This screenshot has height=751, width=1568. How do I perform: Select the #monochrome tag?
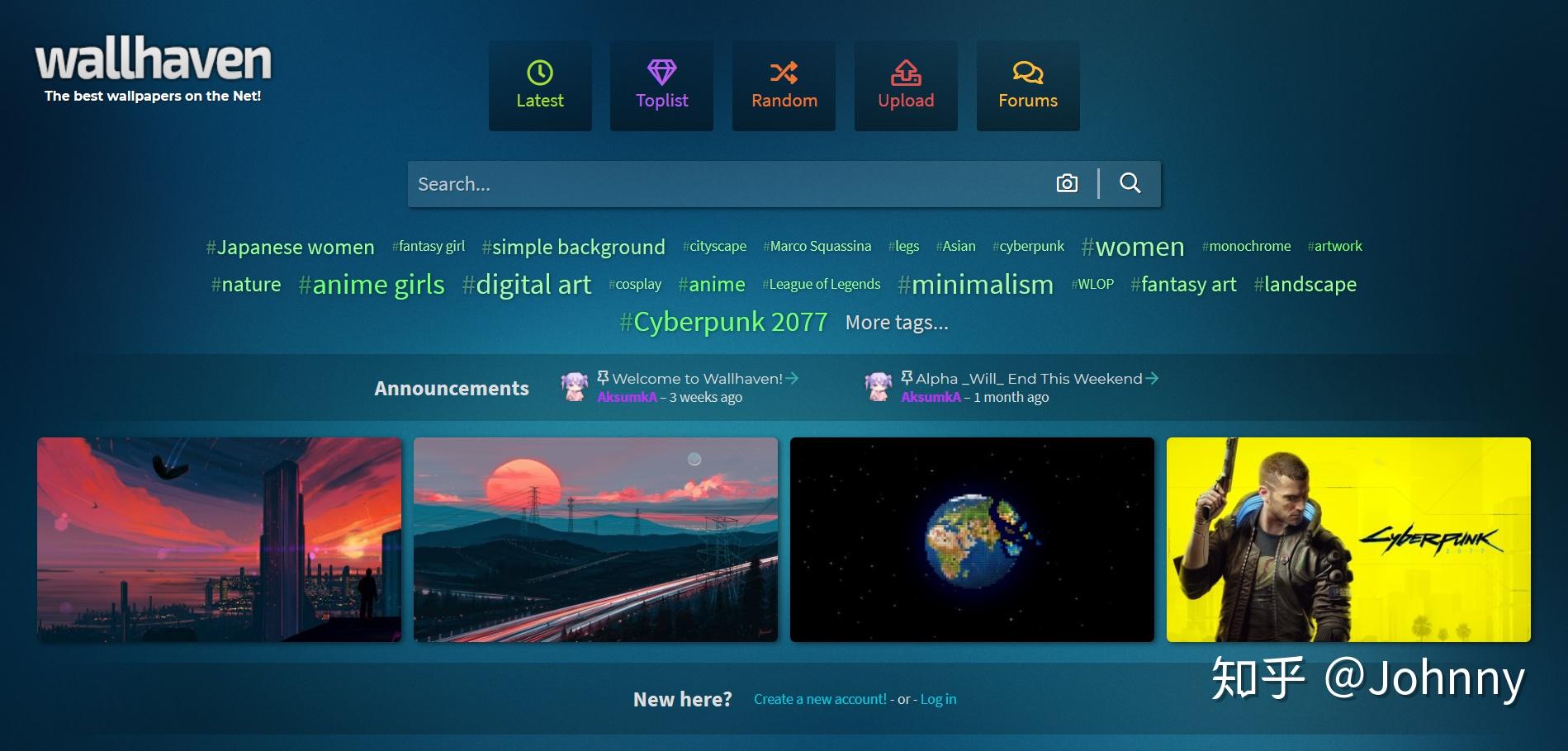coord(1246,246)
